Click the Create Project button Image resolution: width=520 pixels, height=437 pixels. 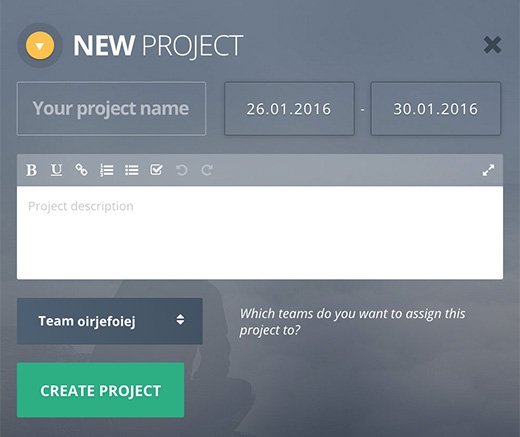[100, 390]
